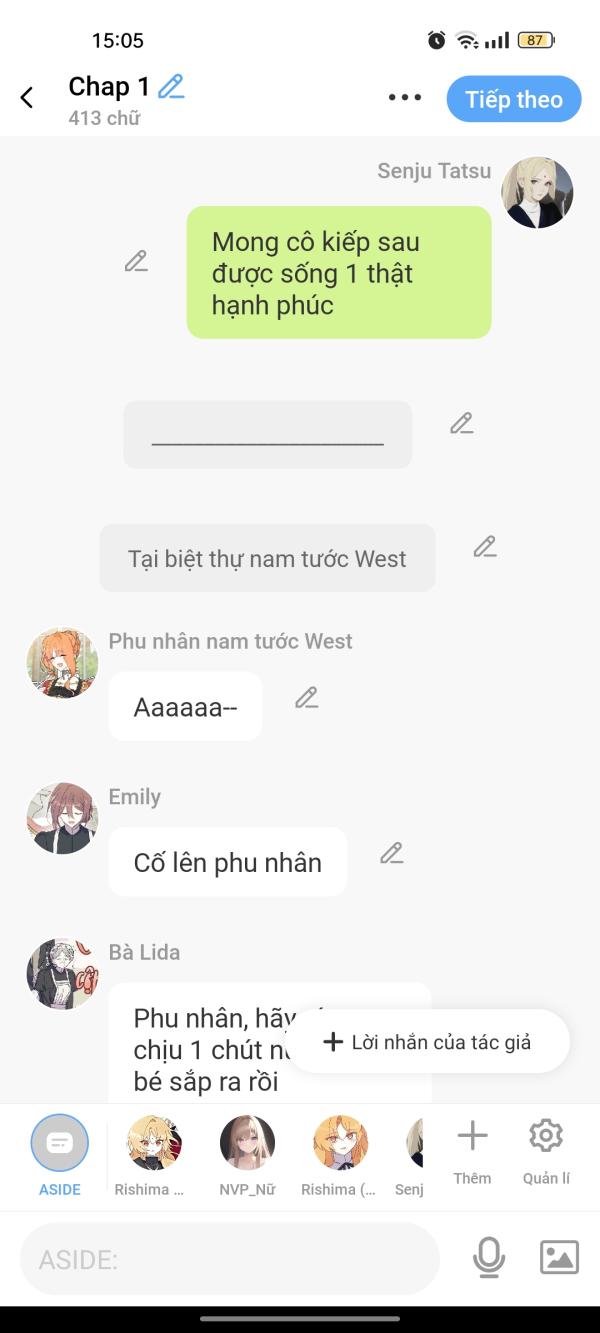Viewport: 600px width, 1333px height.
Task: Choose the NVP_Nữ character avatar
Action: pyautogui.click(x=247, y=1155)
